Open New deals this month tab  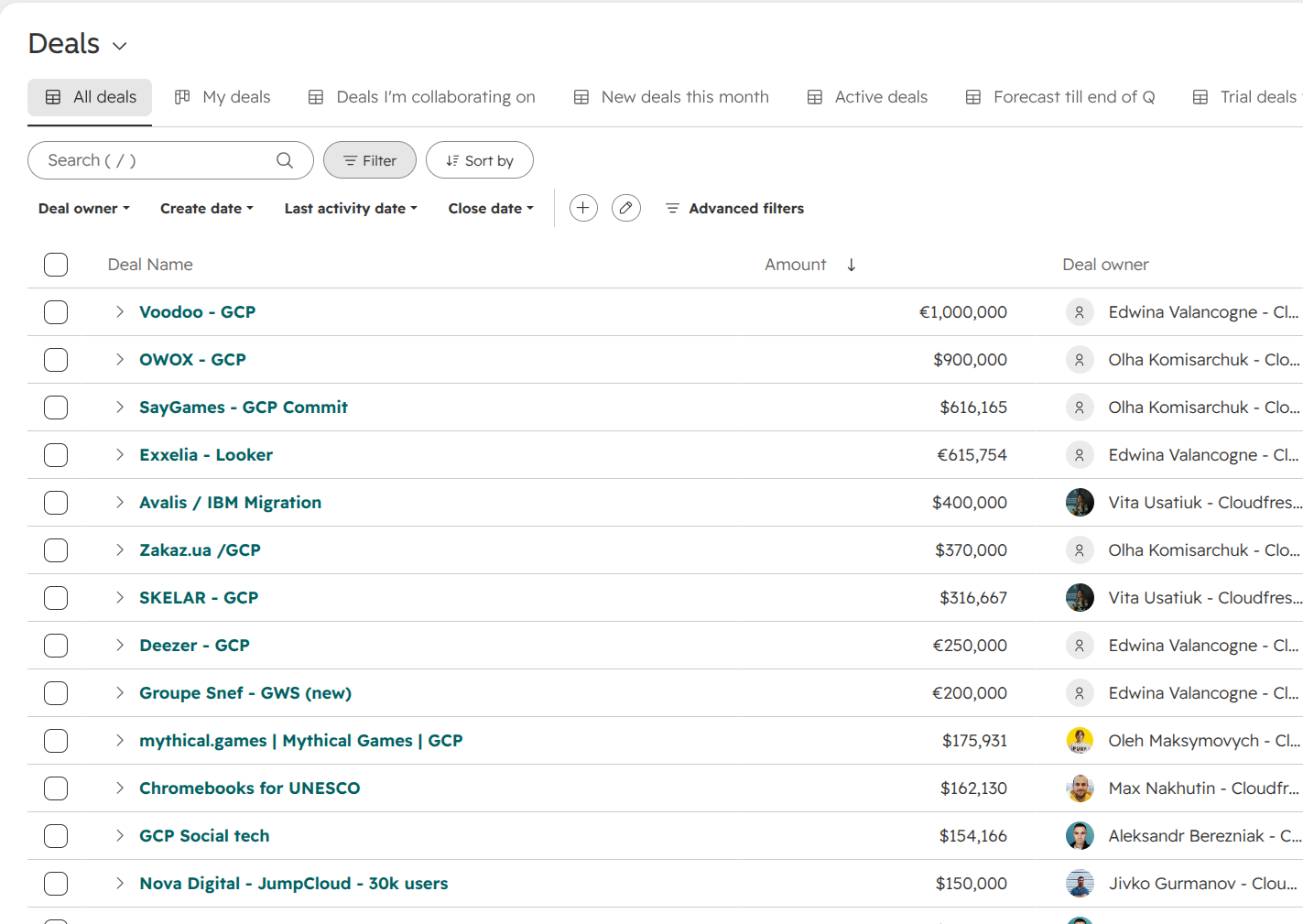[671, 97]
